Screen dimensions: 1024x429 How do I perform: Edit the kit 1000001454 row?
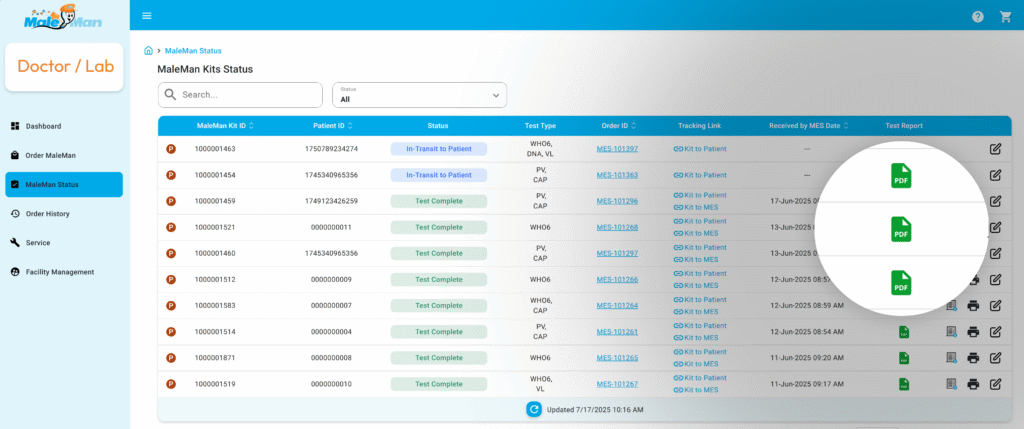pyautogui.click(x=995, y=175)
